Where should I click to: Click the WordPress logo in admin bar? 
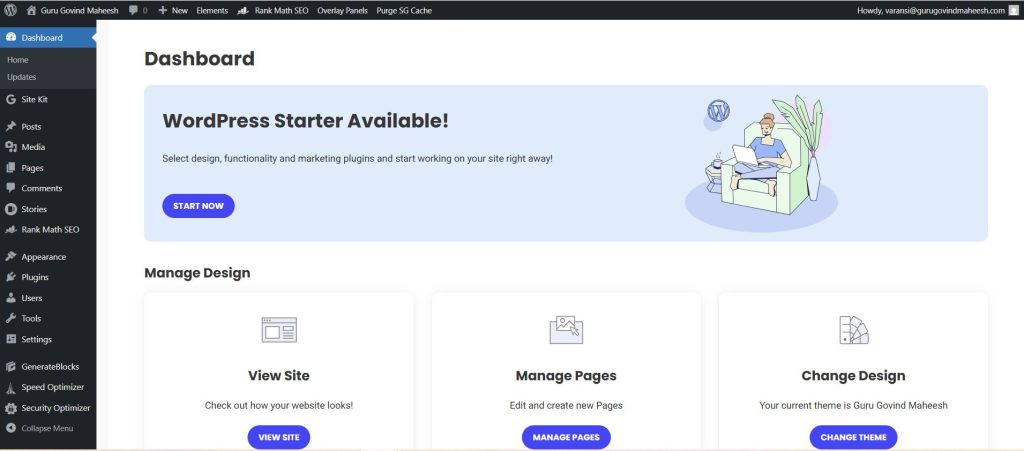[10, 10]
